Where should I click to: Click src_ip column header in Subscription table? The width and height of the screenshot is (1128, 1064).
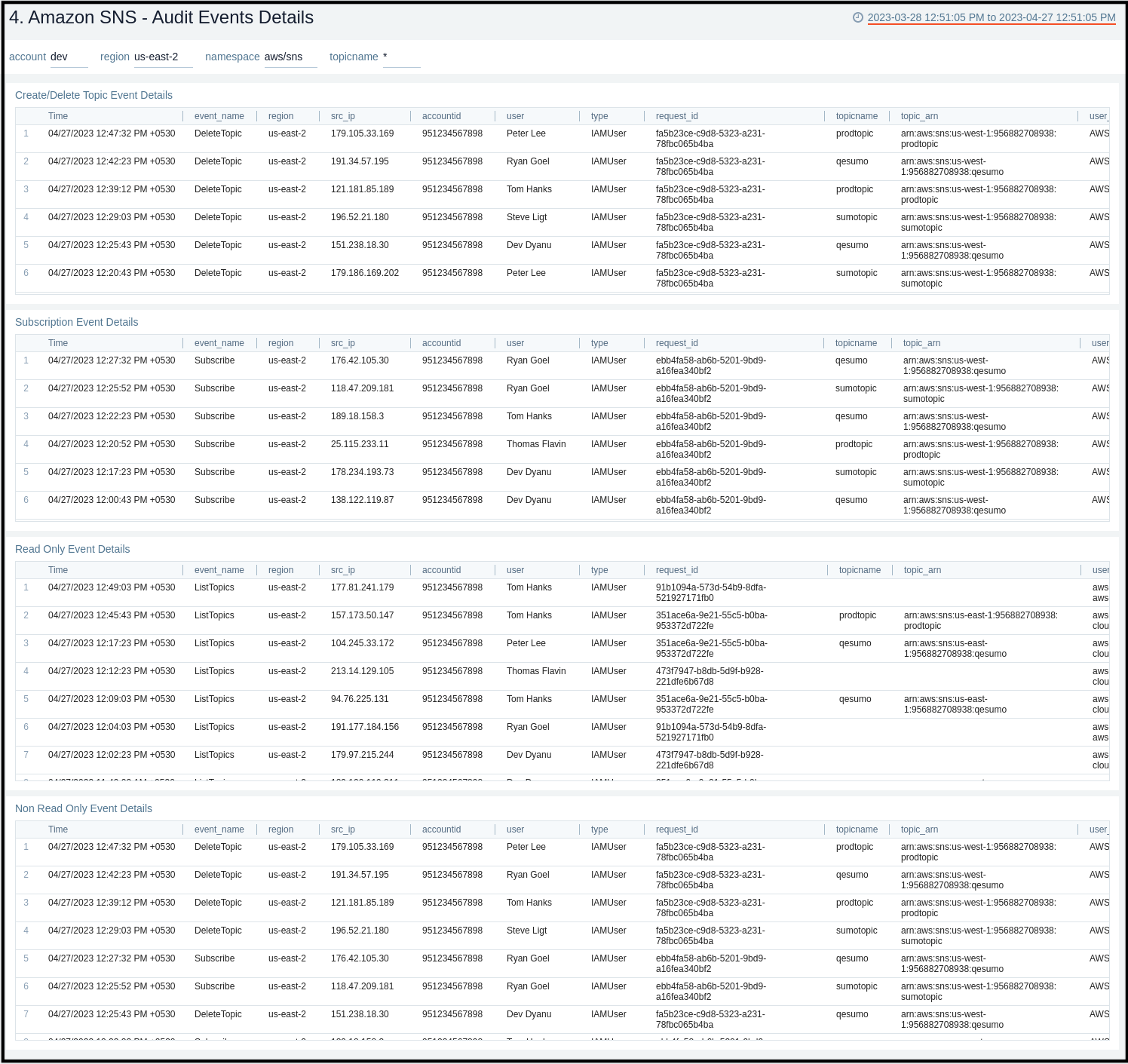[342, 343]
